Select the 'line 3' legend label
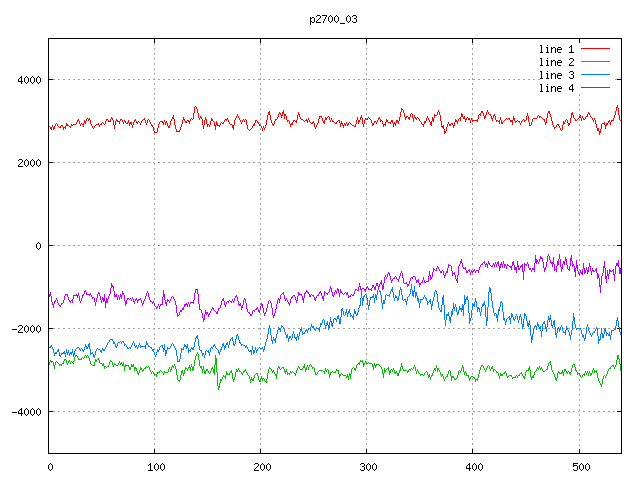 pos(556,75)
